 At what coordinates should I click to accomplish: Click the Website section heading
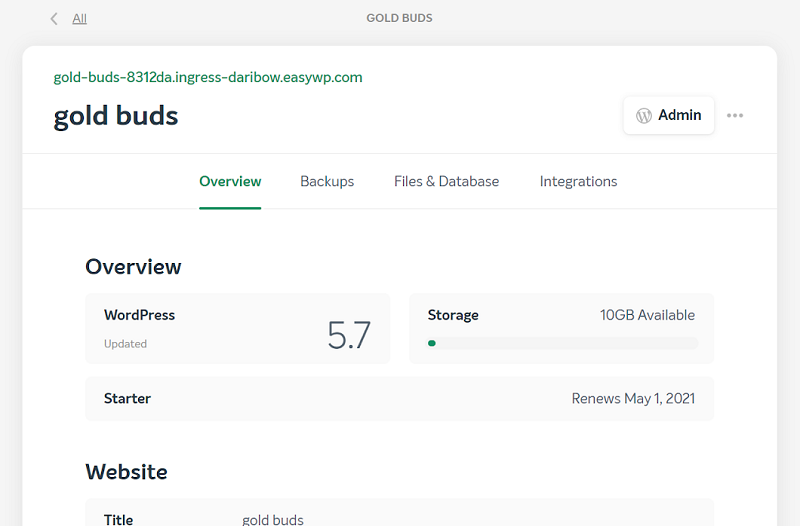point(127,472)
